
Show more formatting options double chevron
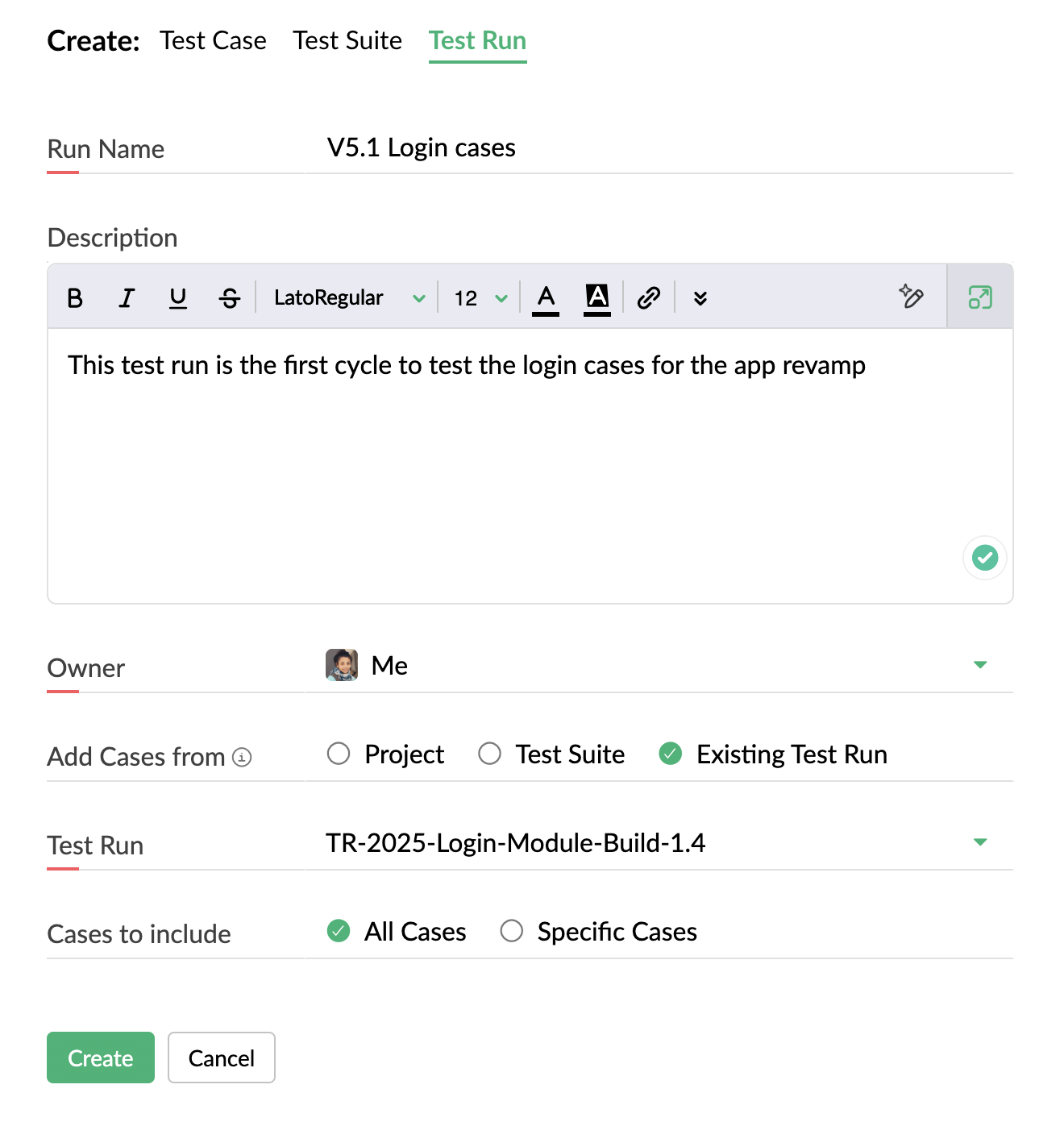tap(700, 298)
